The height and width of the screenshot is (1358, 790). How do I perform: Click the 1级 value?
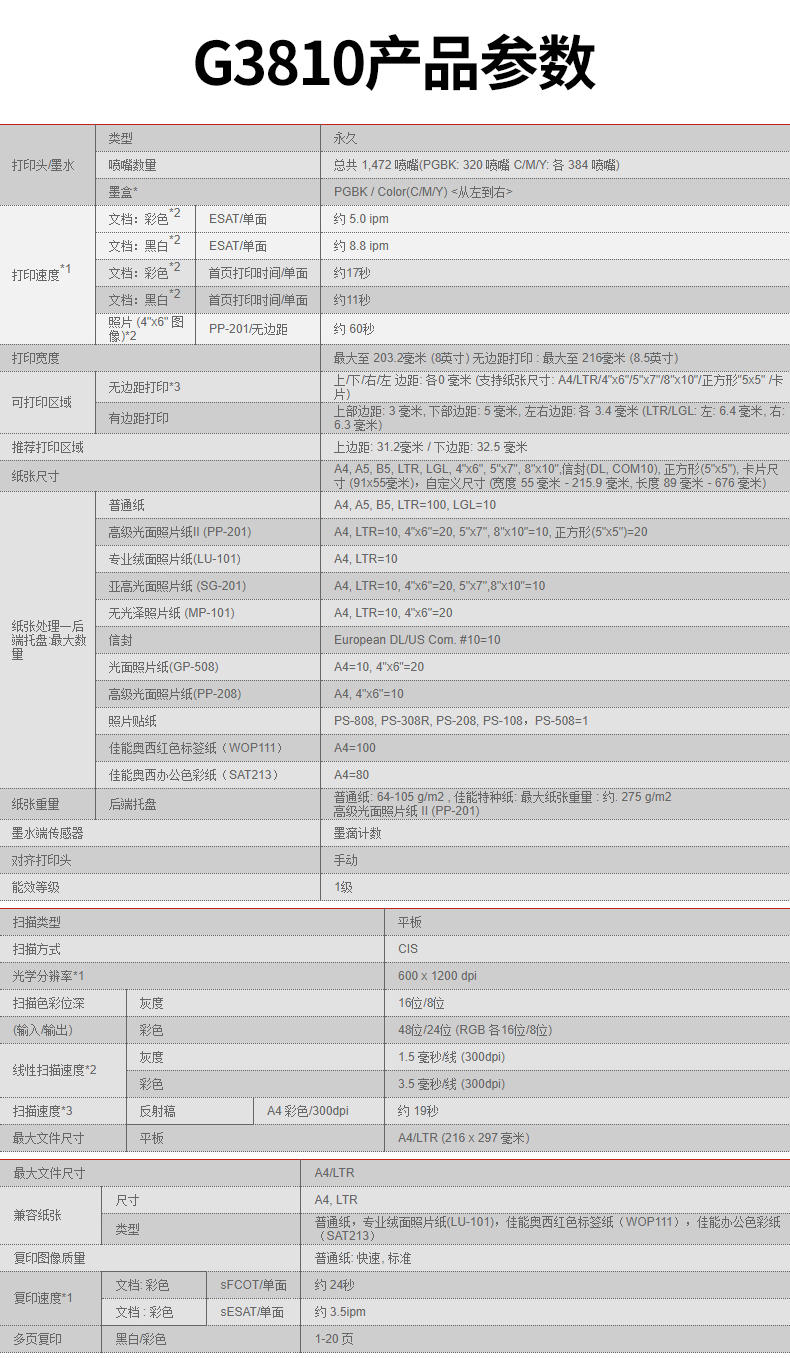[x=343, y=887]
